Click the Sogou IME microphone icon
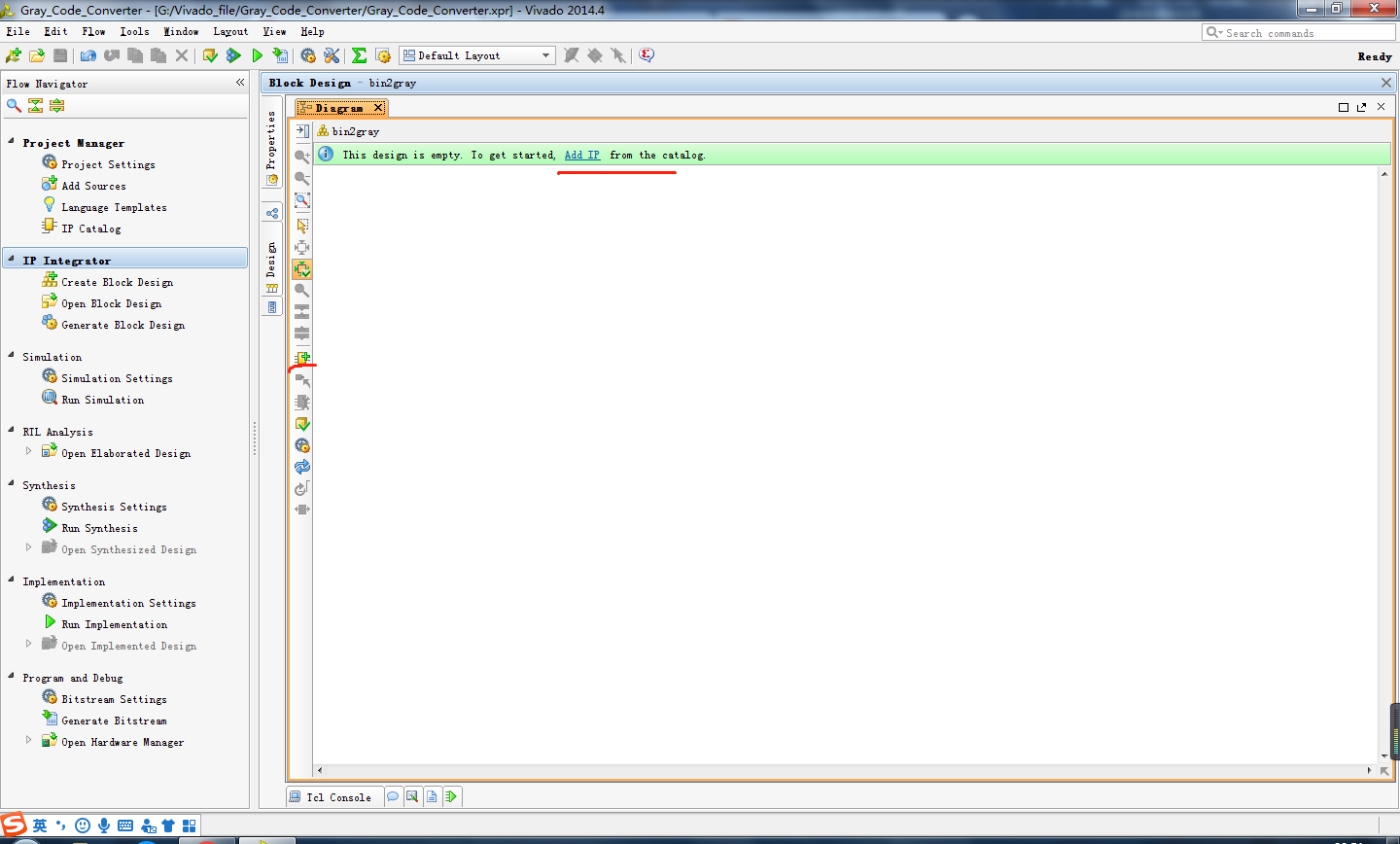1400x844 pixels. tap(104, 826)
